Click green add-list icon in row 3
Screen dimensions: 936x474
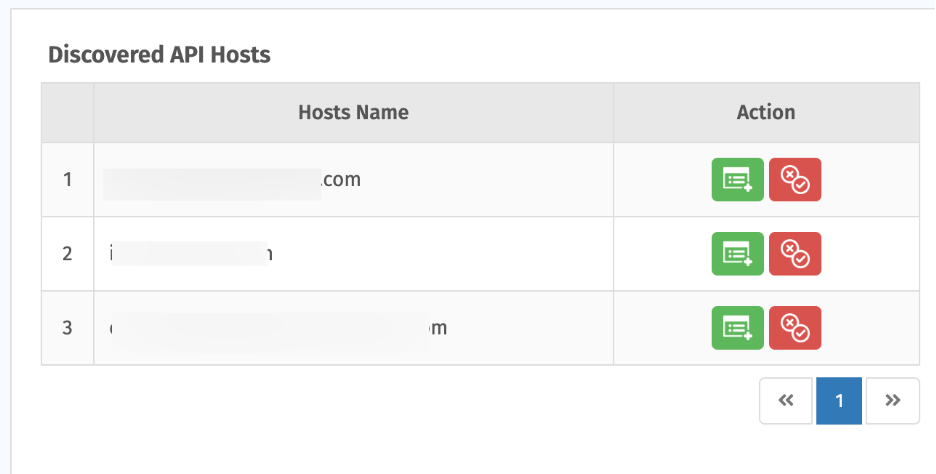click(737, 328)
